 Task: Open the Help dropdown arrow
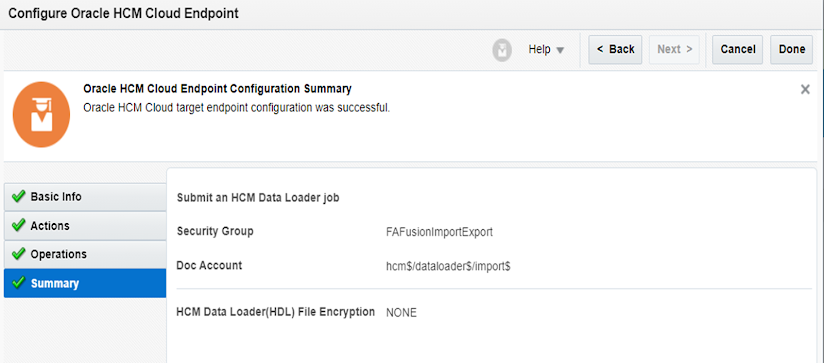point(560,50)
